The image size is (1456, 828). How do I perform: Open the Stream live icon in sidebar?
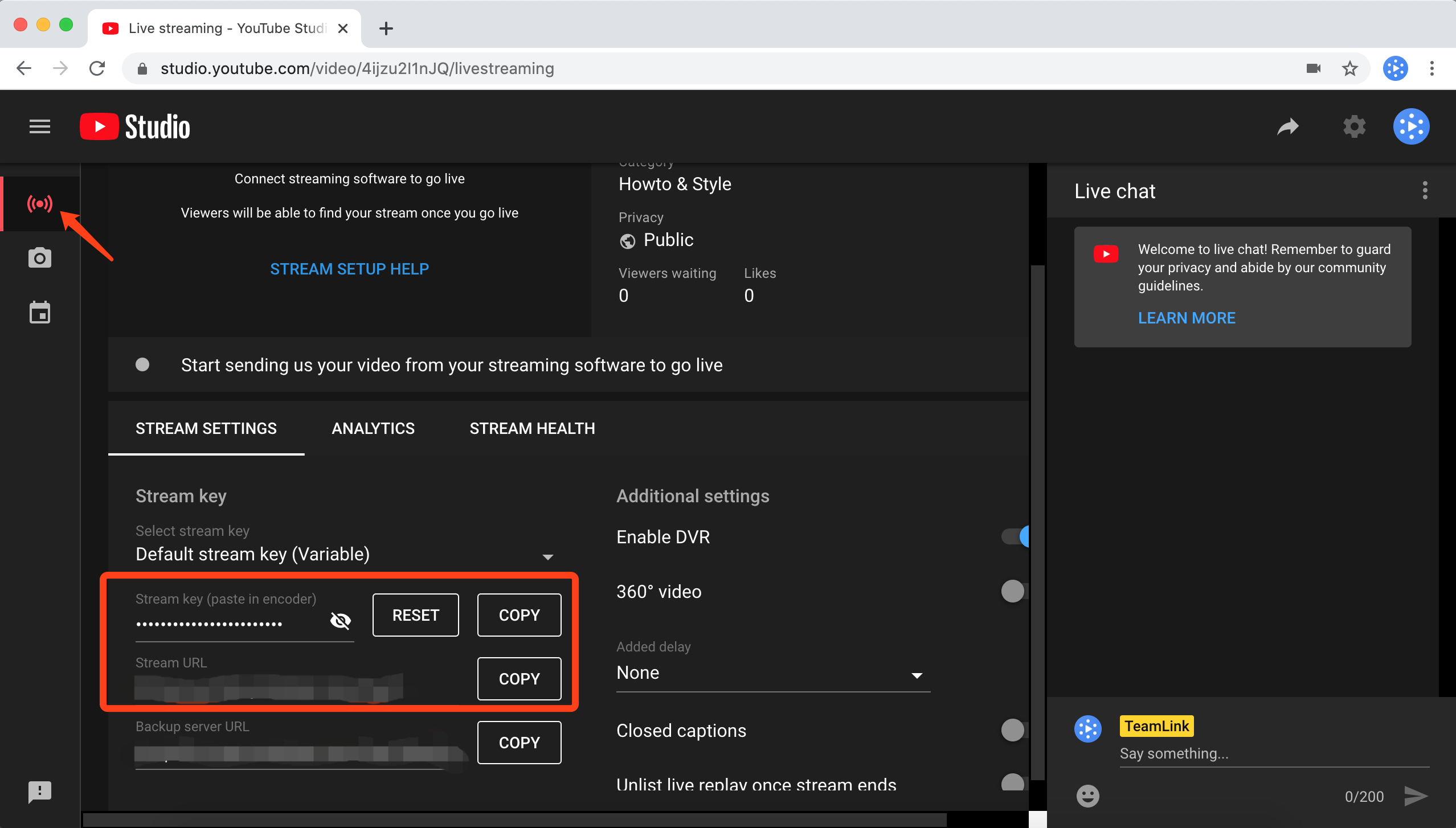pyautogui.click(x=40, y=203)
